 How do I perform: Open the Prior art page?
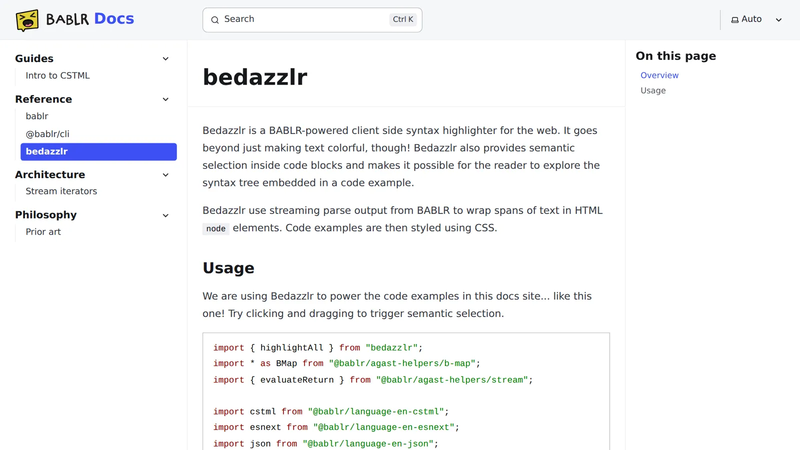point(43,232)
